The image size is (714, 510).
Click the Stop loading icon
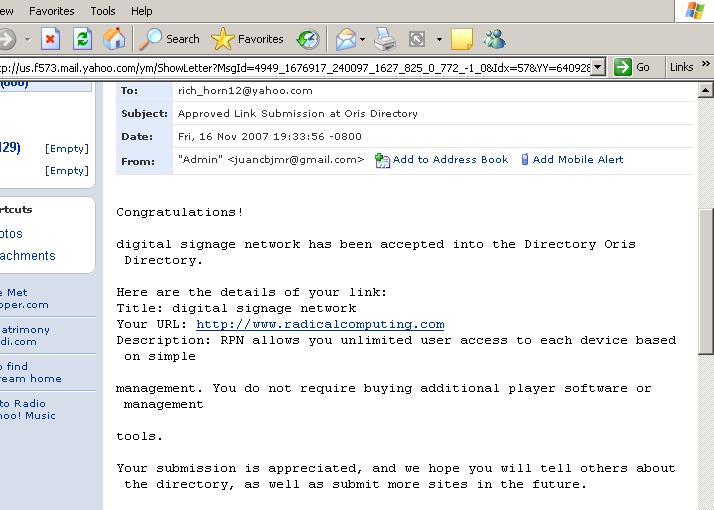click(51, 39)
